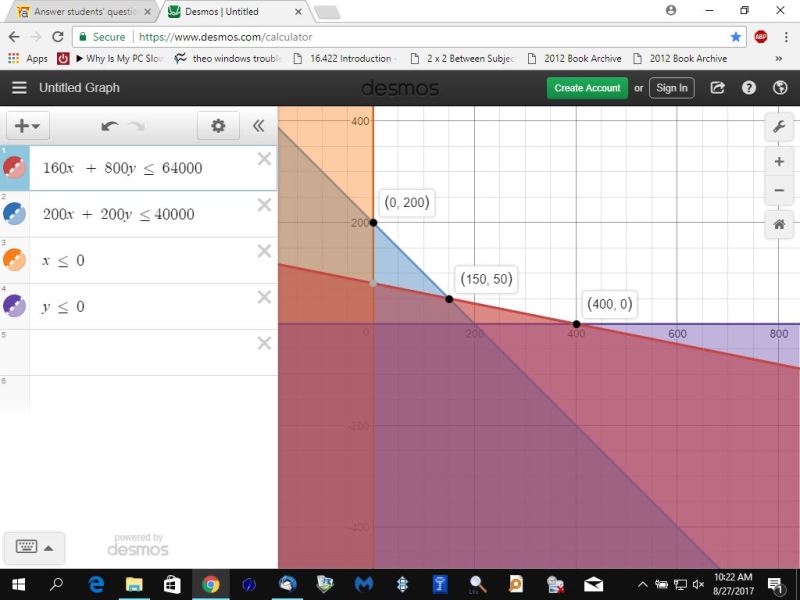Screen dimensions: 800x600
Task: Reload the Desmos page
Action: (x=58, y=37)
